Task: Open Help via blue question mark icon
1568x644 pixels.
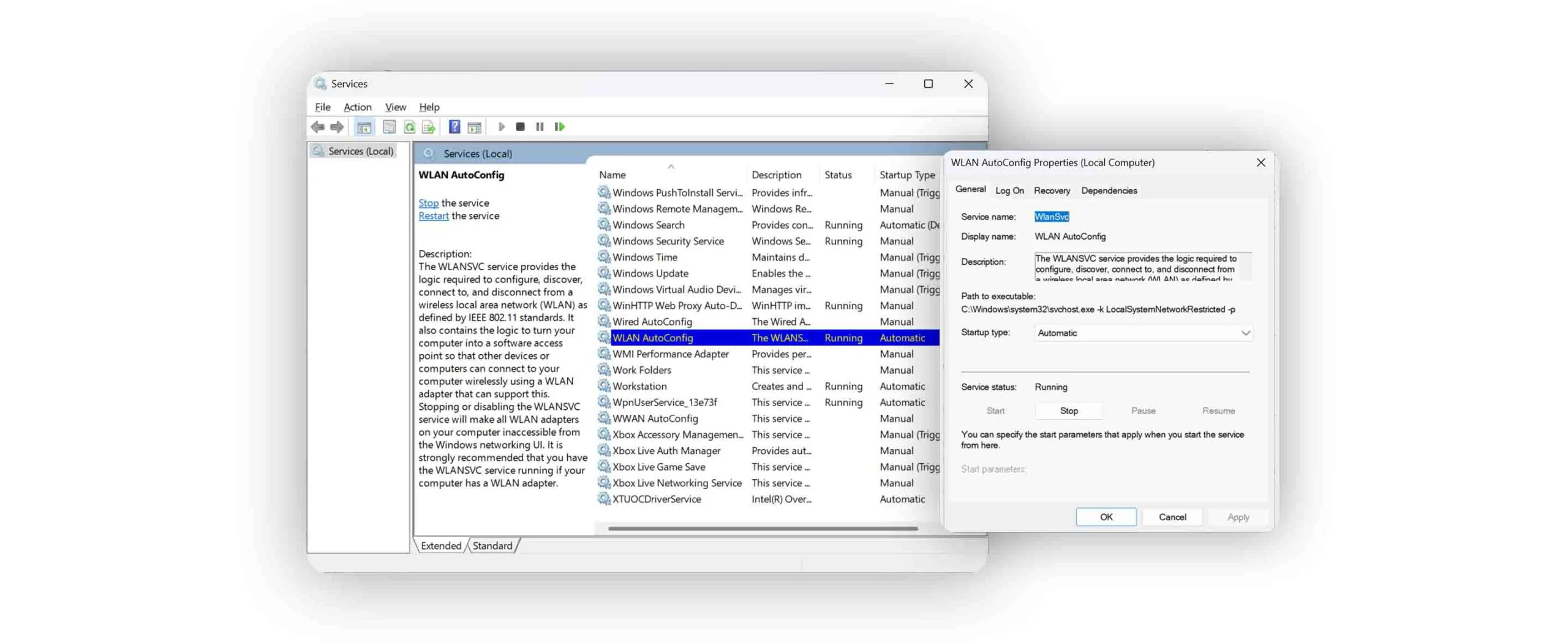Action: click(454, 127)
